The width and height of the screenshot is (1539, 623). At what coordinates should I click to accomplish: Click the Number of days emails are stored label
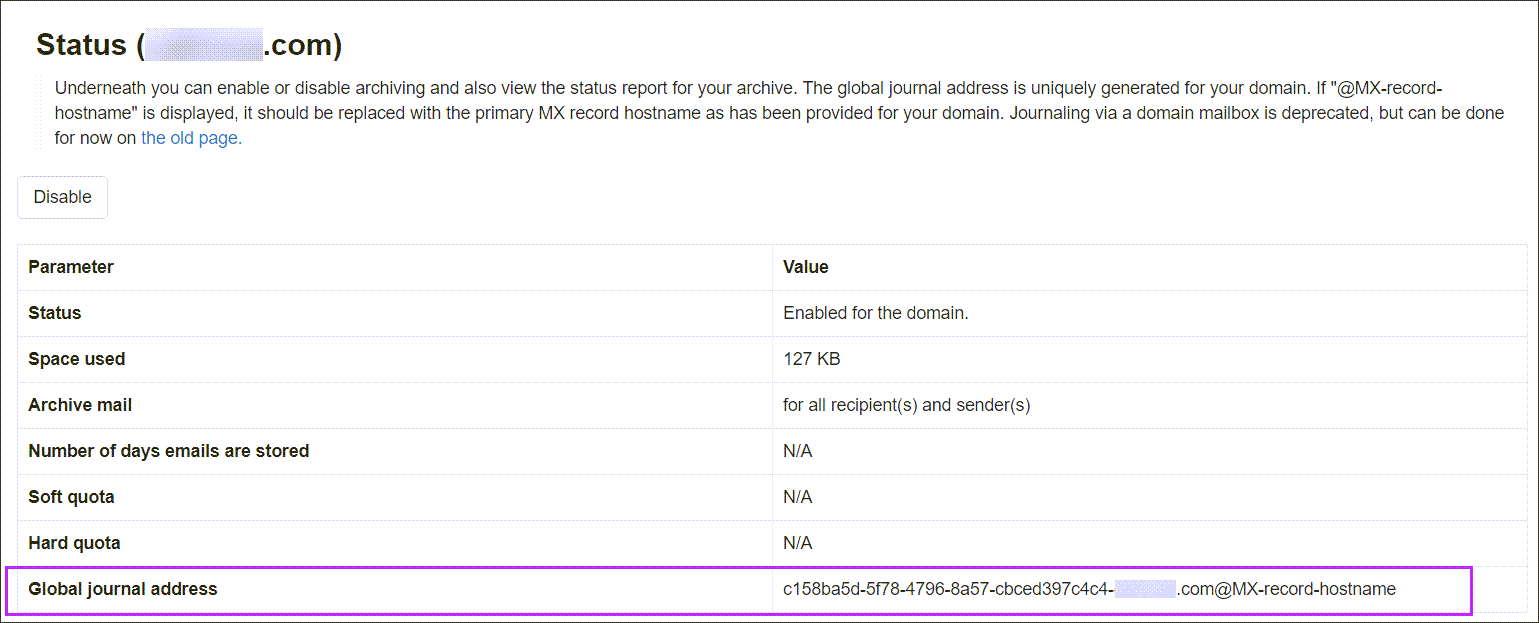[x=166, y=450]
